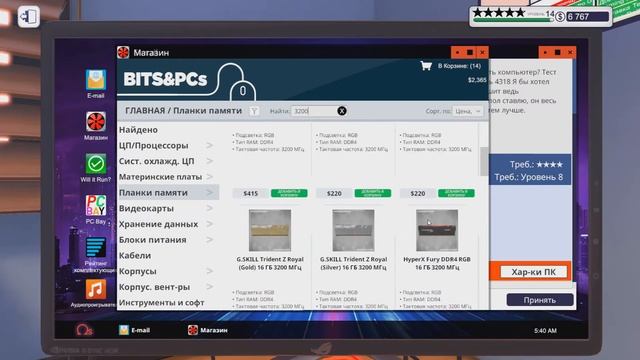Expand Хранение данных category arrow
Screen dimensions: 640x360
[x=209, y=224]
